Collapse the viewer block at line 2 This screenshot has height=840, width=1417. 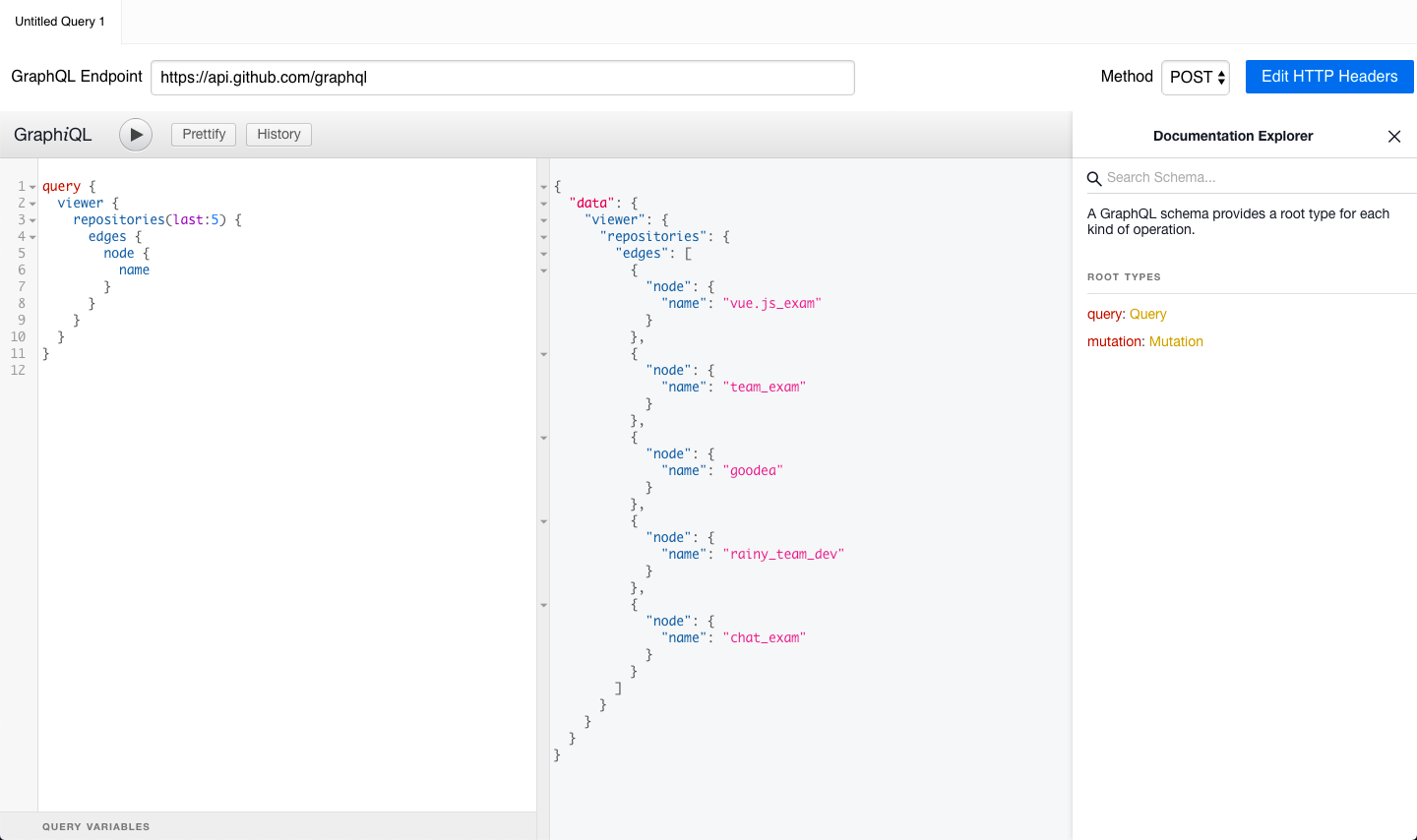point(32,204)
